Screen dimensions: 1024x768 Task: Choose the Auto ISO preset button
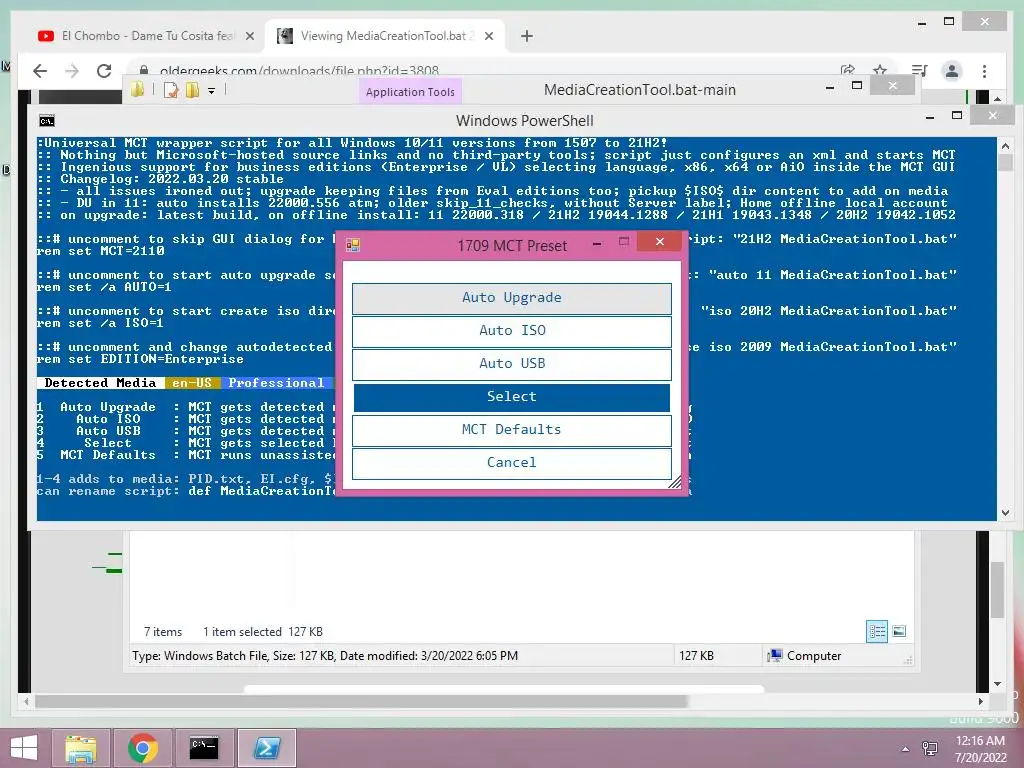[x=511, y=331]
